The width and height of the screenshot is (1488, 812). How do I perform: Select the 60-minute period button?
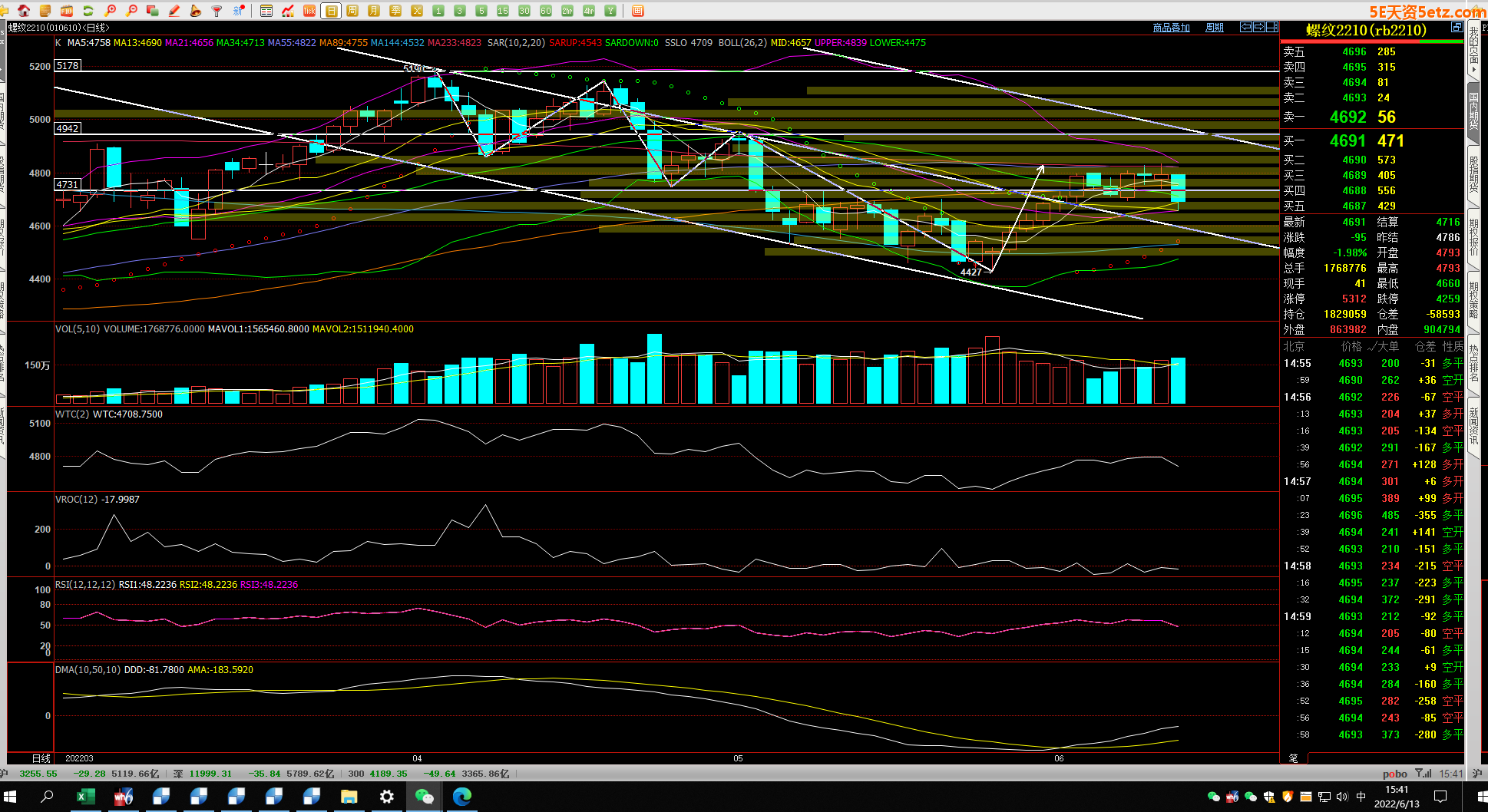tap(546, 11)
